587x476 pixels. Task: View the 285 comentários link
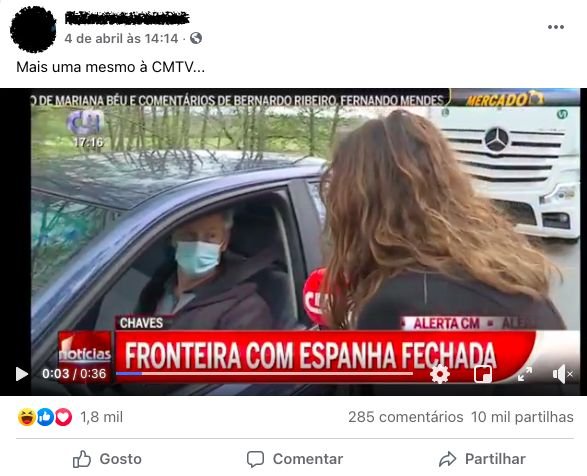pos(406,417)
